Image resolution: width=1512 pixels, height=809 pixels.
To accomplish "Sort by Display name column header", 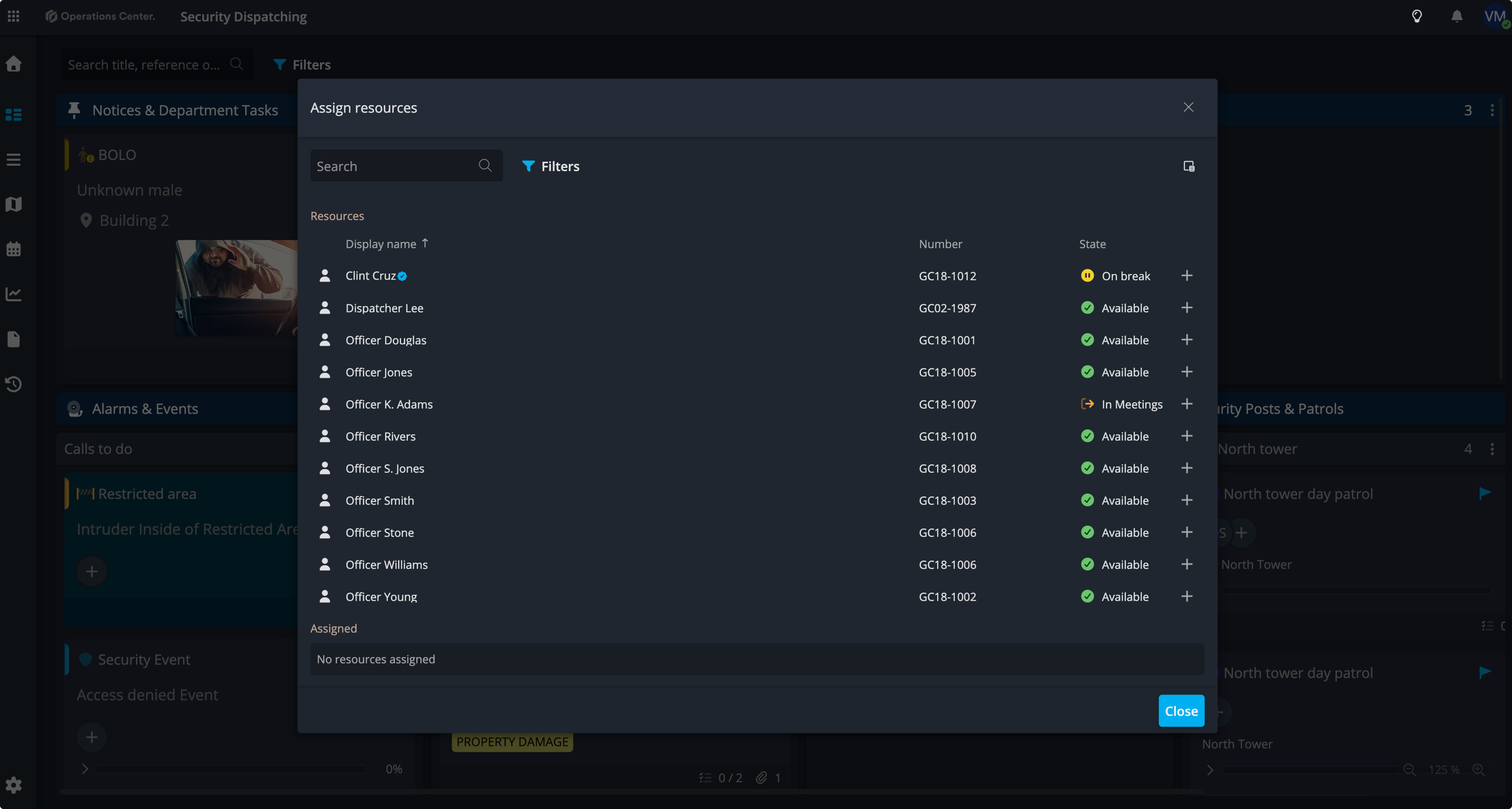I will (381, 244).
